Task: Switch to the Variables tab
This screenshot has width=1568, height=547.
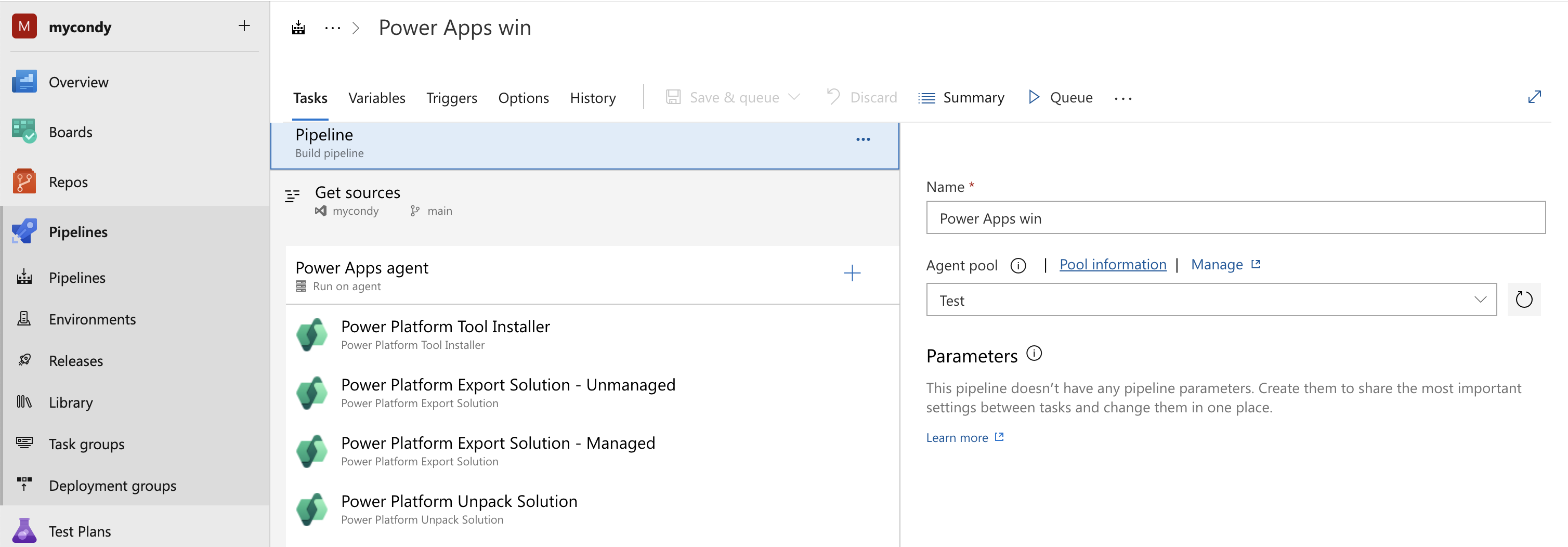Action: 377,98
